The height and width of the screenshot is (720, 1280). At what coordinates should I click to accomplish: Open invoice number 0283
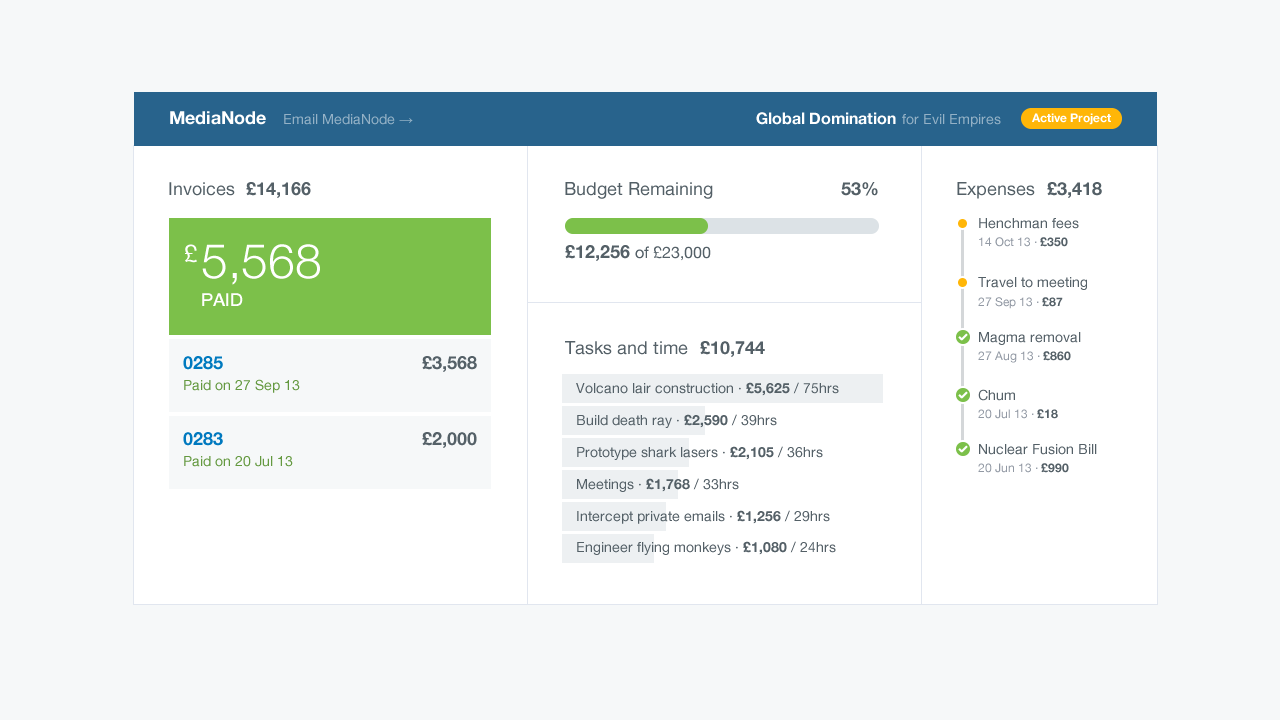point(203,439)
